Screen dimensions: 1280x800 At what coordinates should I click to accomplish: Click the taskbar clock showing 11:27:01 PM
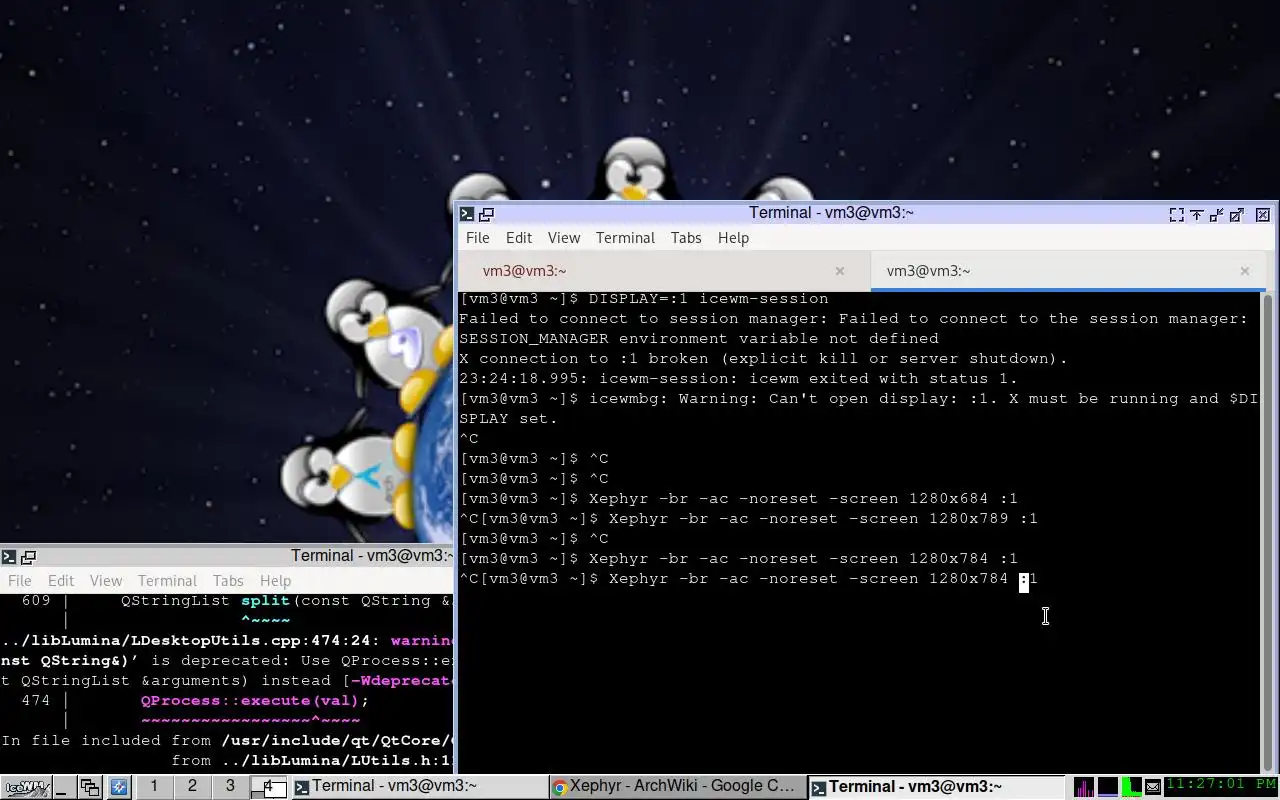coord(1222,786)
